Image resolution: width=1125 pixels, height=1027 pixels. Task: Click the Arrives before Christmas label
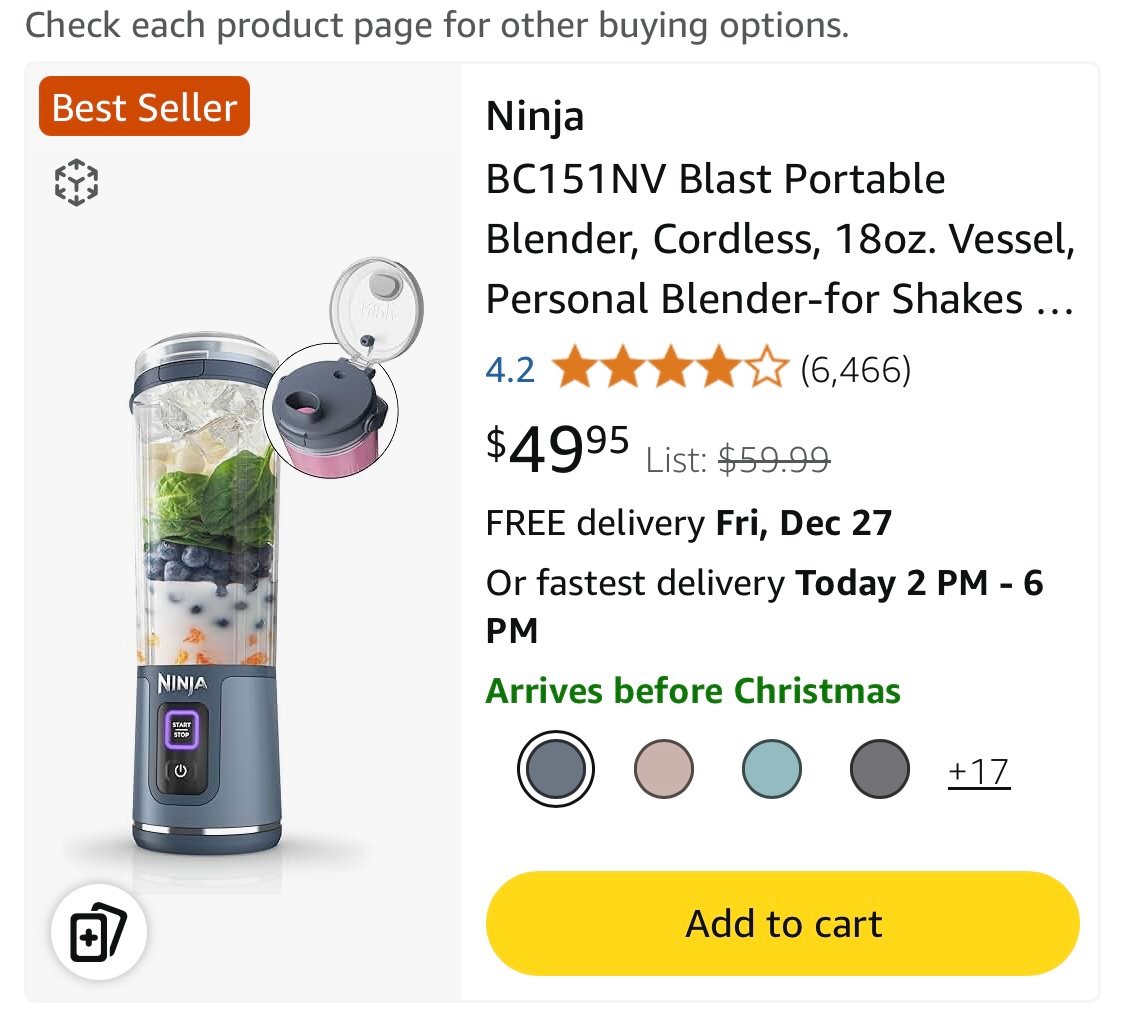tap(693, 690)
